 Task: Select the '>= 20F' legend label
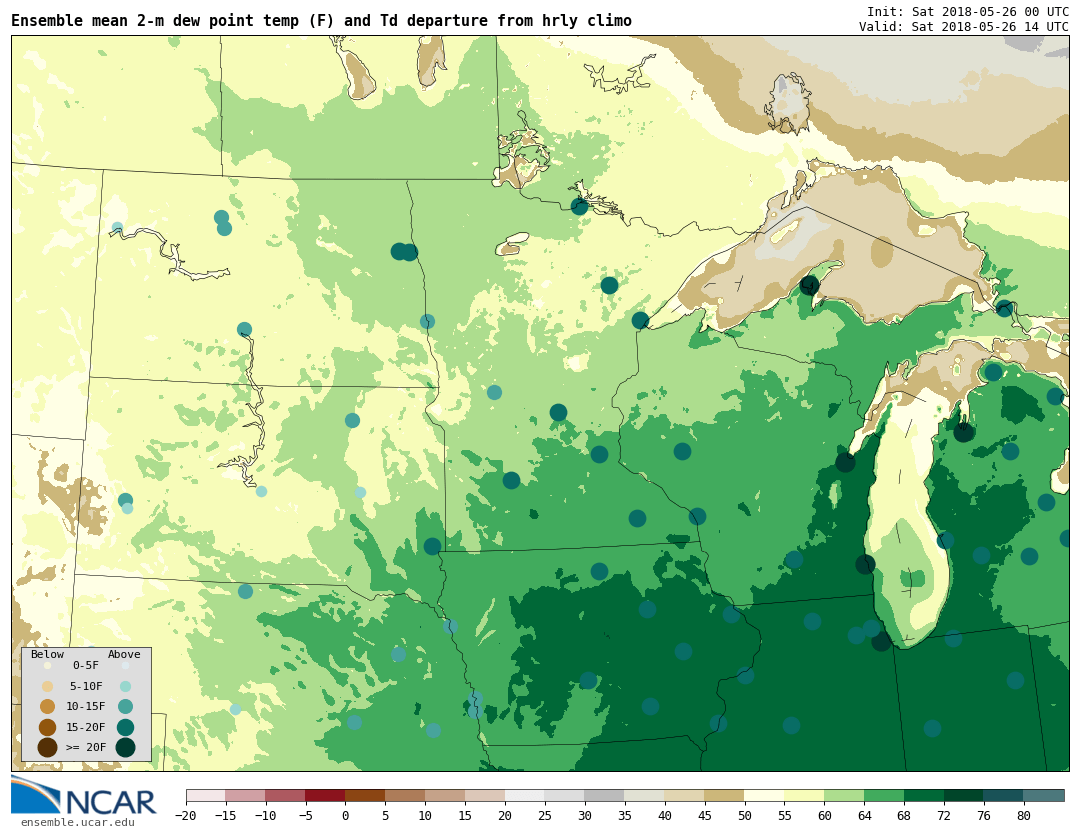[86, 747]
